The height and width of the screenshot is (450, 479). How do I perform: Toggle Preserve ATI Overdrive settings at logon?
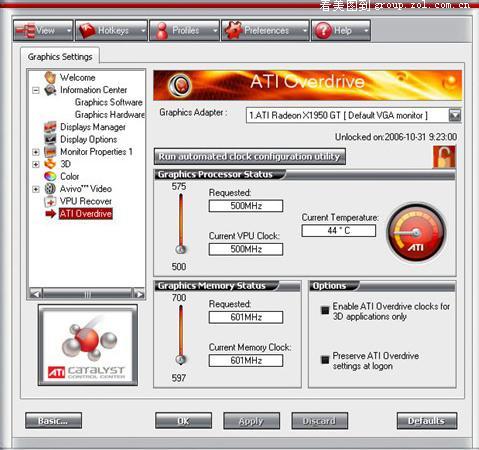click(325, 360)
